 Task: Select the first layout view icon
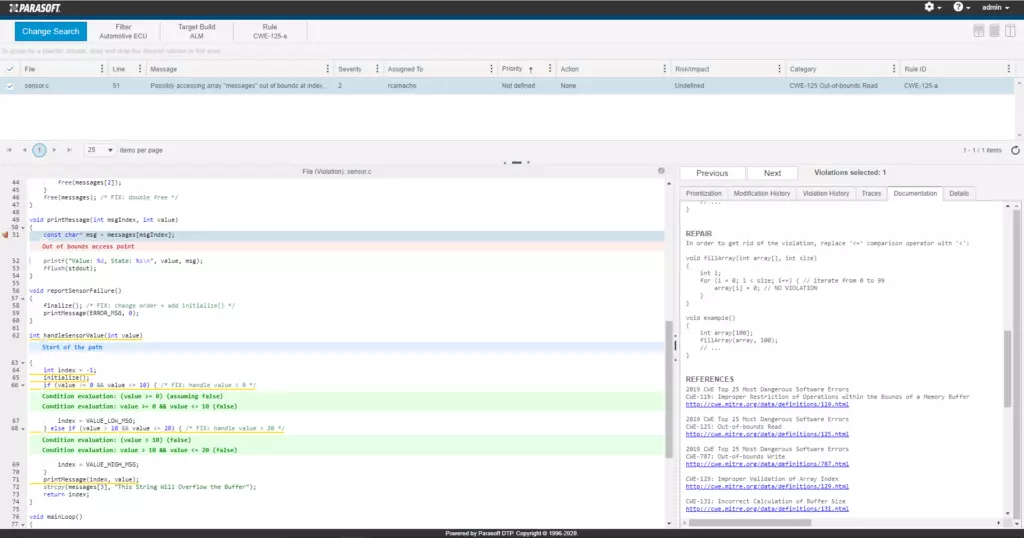pyautogui.click(x=978, y=31)
